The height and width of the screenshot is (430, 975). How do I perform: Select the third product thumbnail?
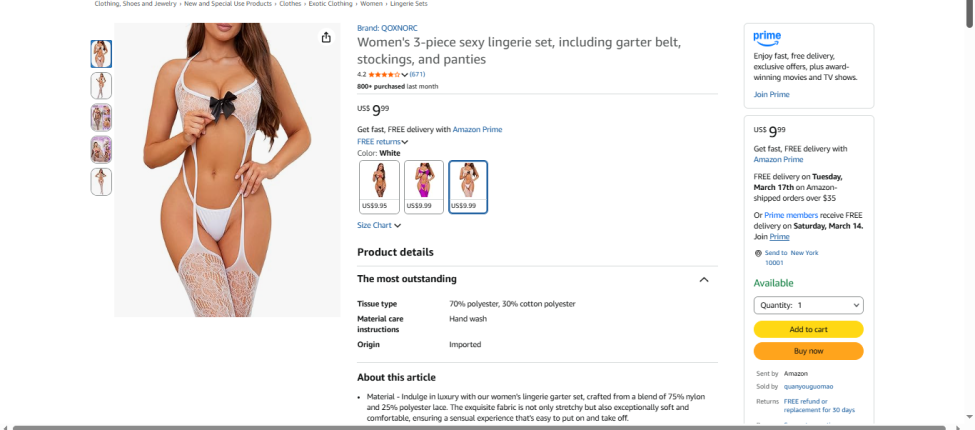pos(101,118)
